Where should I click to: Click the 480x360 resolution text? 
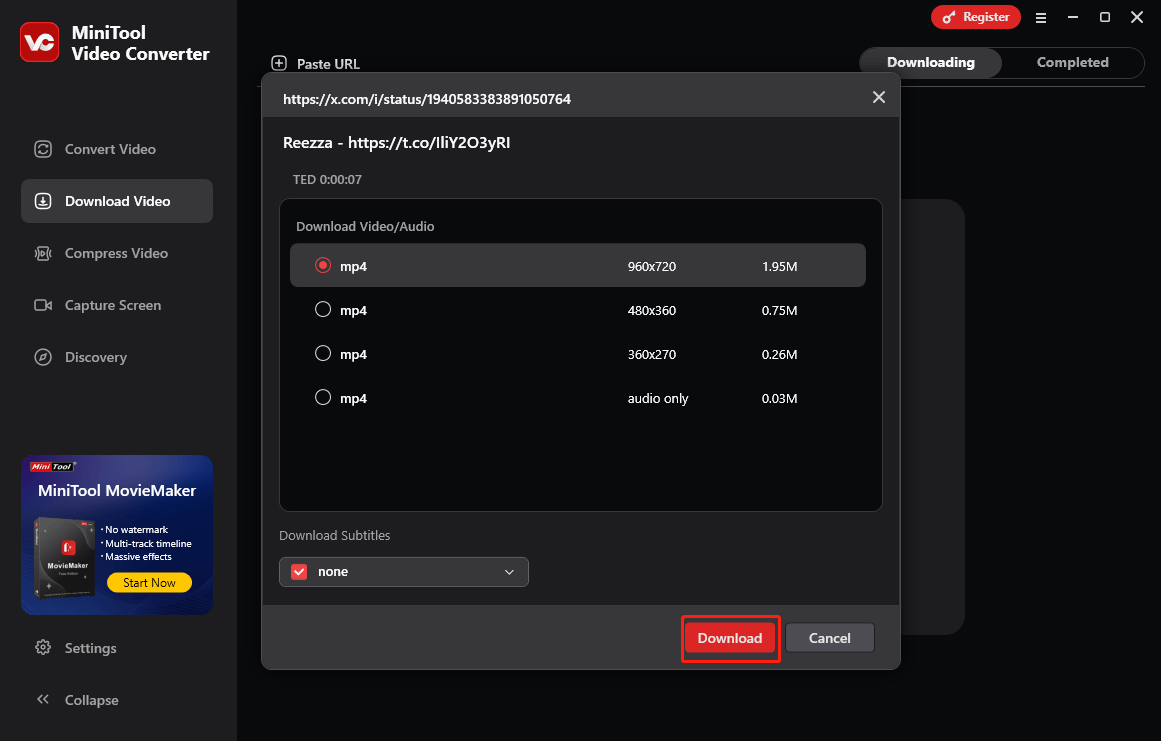(652, 311)
